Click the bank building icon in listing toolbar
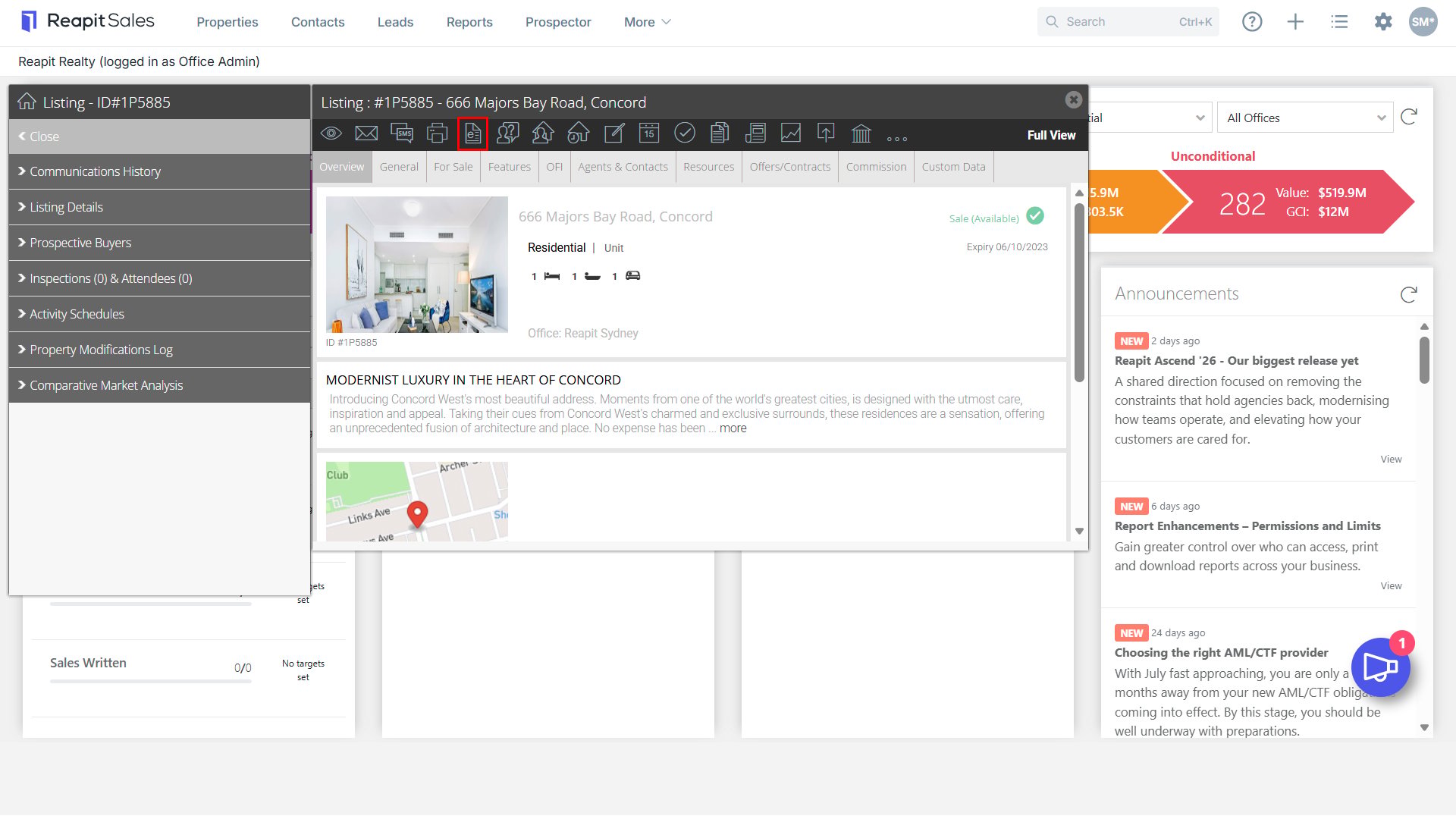This screenshot has width=1456, height=819. click(861, 133)
